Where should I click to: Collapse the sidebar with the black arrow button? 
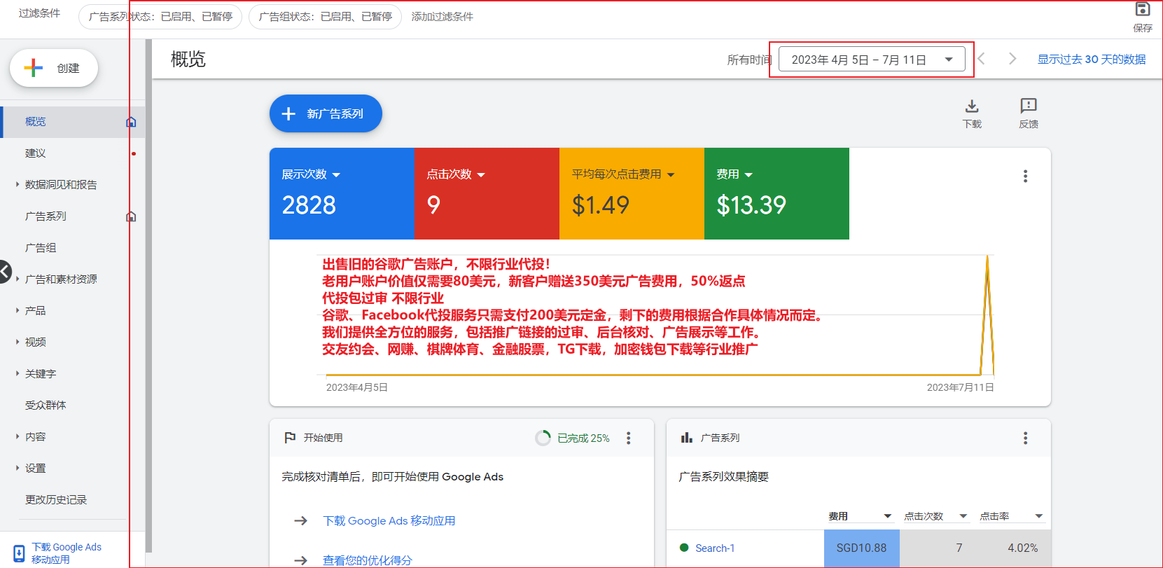tap(3, 272)
